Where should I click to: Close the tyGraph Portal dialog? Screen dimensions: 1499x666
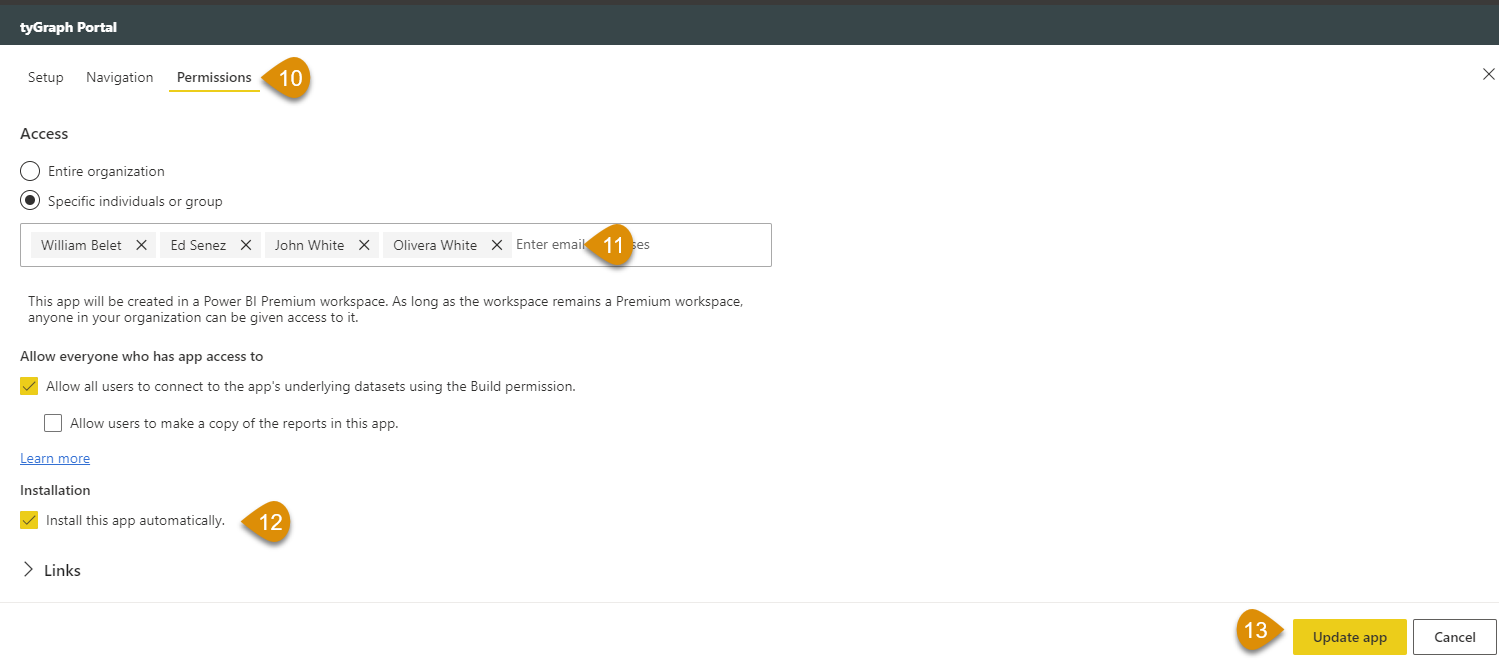pyautogui.click(x=1488, y=74)
